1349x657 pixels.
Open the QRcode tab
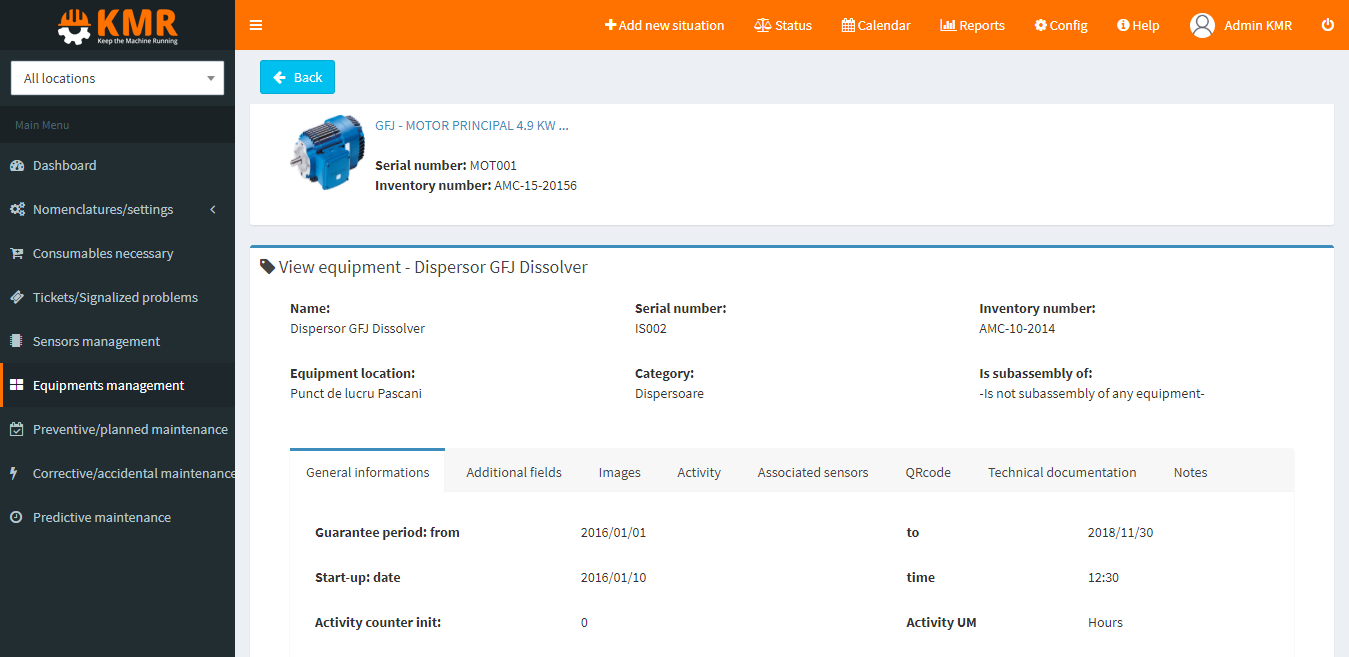tap(928, 472)
